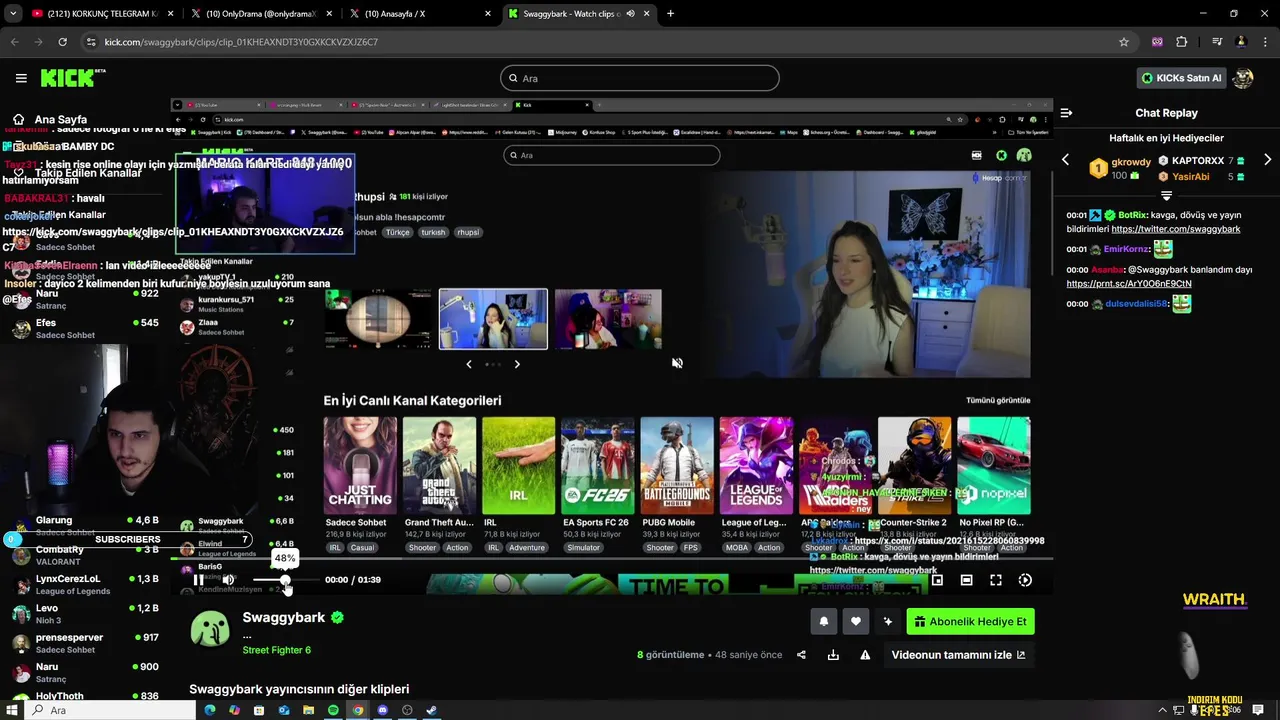Open Outlook from the taskbar
The height and width of the screenshot is (720, 1280).
[x=284, y=710]
